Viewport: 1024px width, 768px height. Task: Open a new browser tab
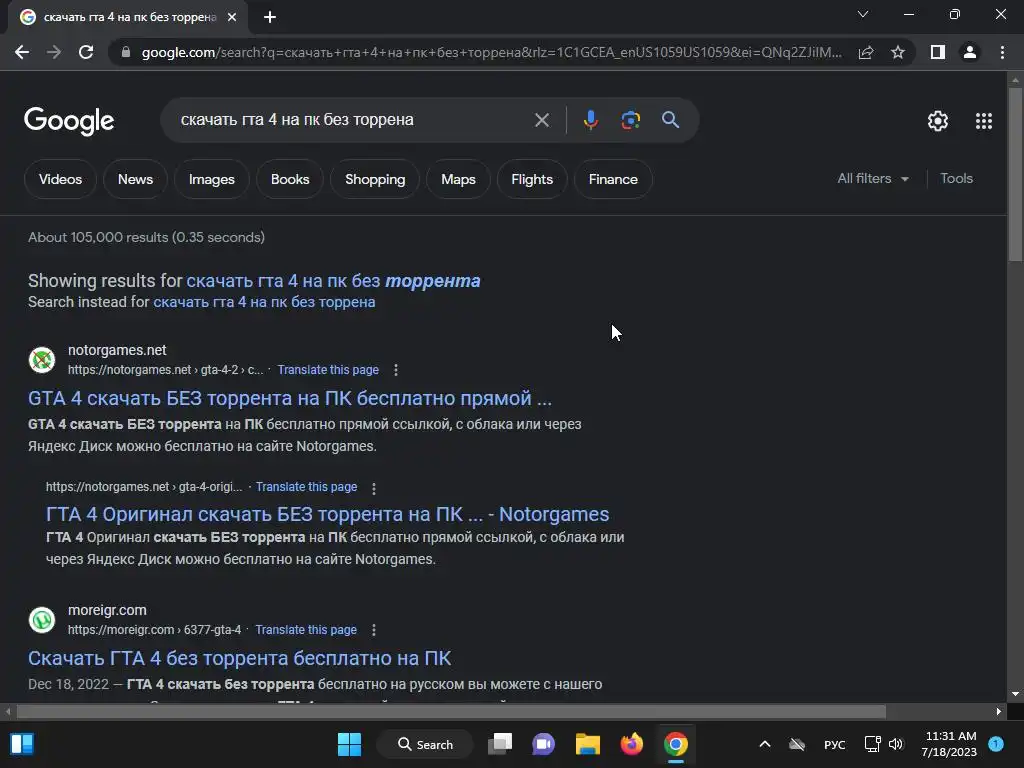click(270, 17)
